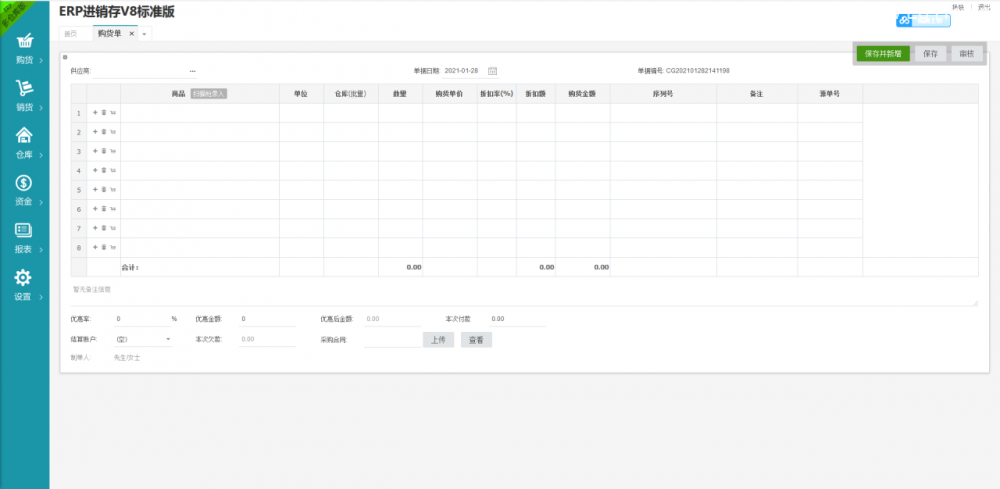Add a line with row 1 plus icon
Image resolution: width=1000 pixels, height=489 pixels.
click(x=95, y=113)
